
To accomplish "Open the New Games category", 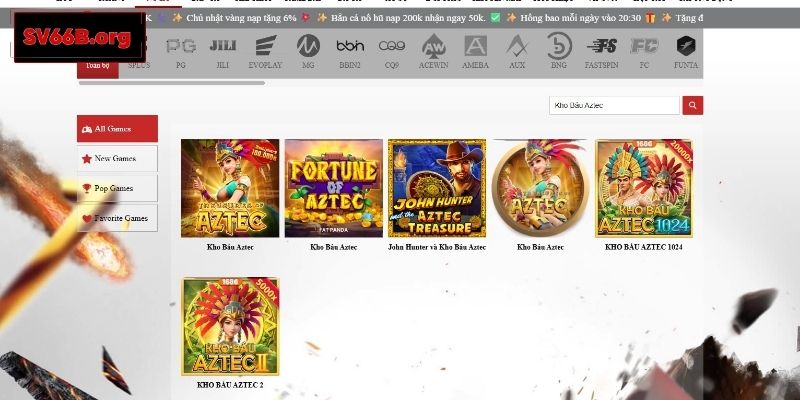I will click(117, 158).
